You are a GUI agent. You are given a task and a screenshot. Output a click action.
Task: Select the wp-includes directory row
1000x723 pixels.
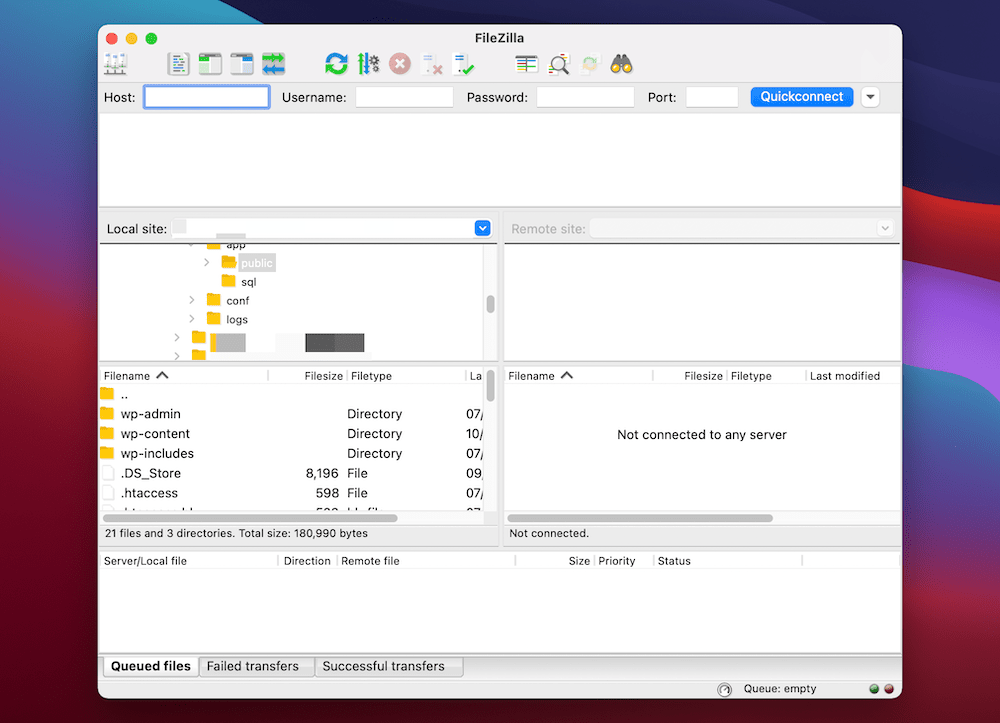292,453
